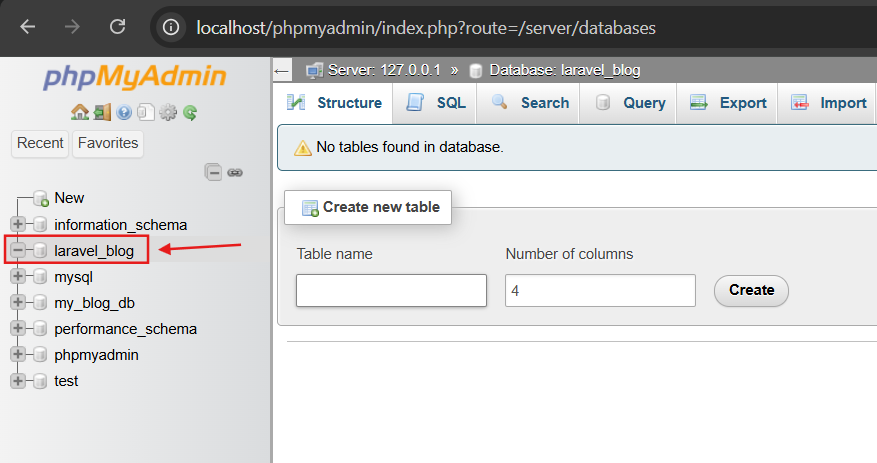This screenshot has height=463, width=877.
Task: Reload the page in browser
Action: (x=117, y=27)
